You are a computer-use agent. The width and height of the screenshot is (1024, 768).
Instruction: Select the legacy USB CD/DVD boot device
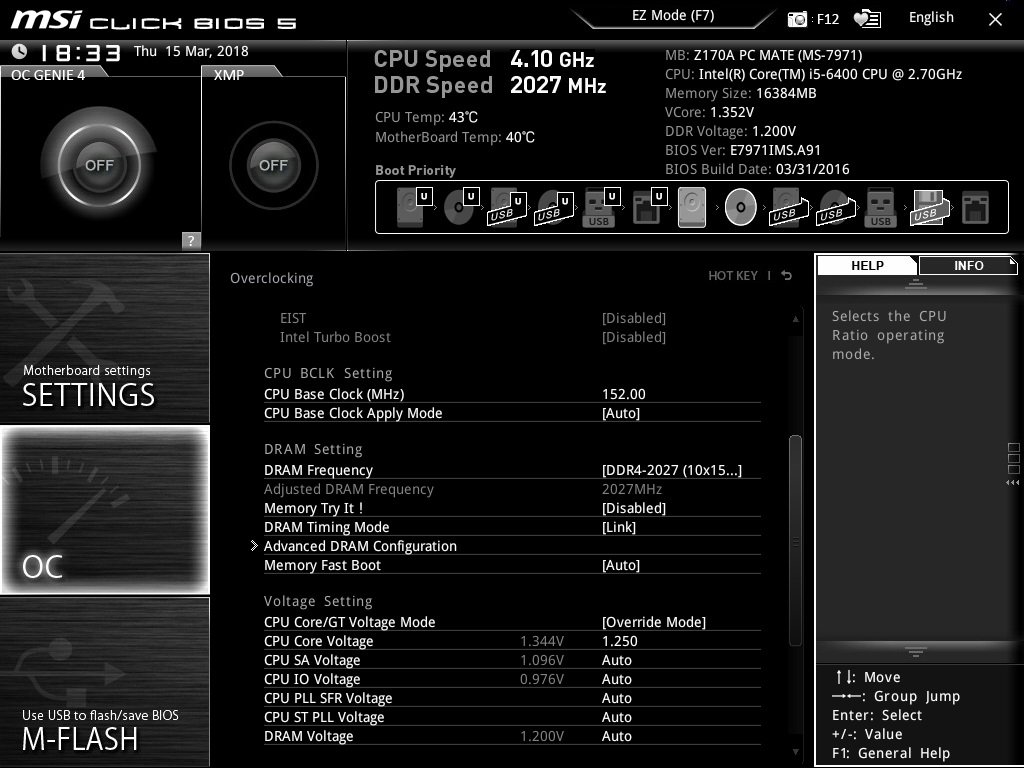(x=835, y=208)
